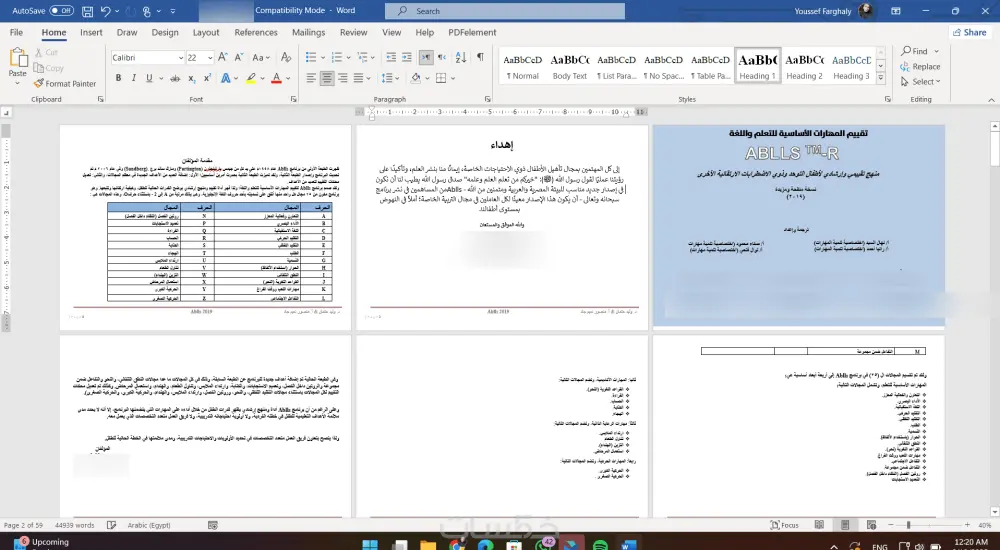Open the highlight color dropdown arrow

263,78
